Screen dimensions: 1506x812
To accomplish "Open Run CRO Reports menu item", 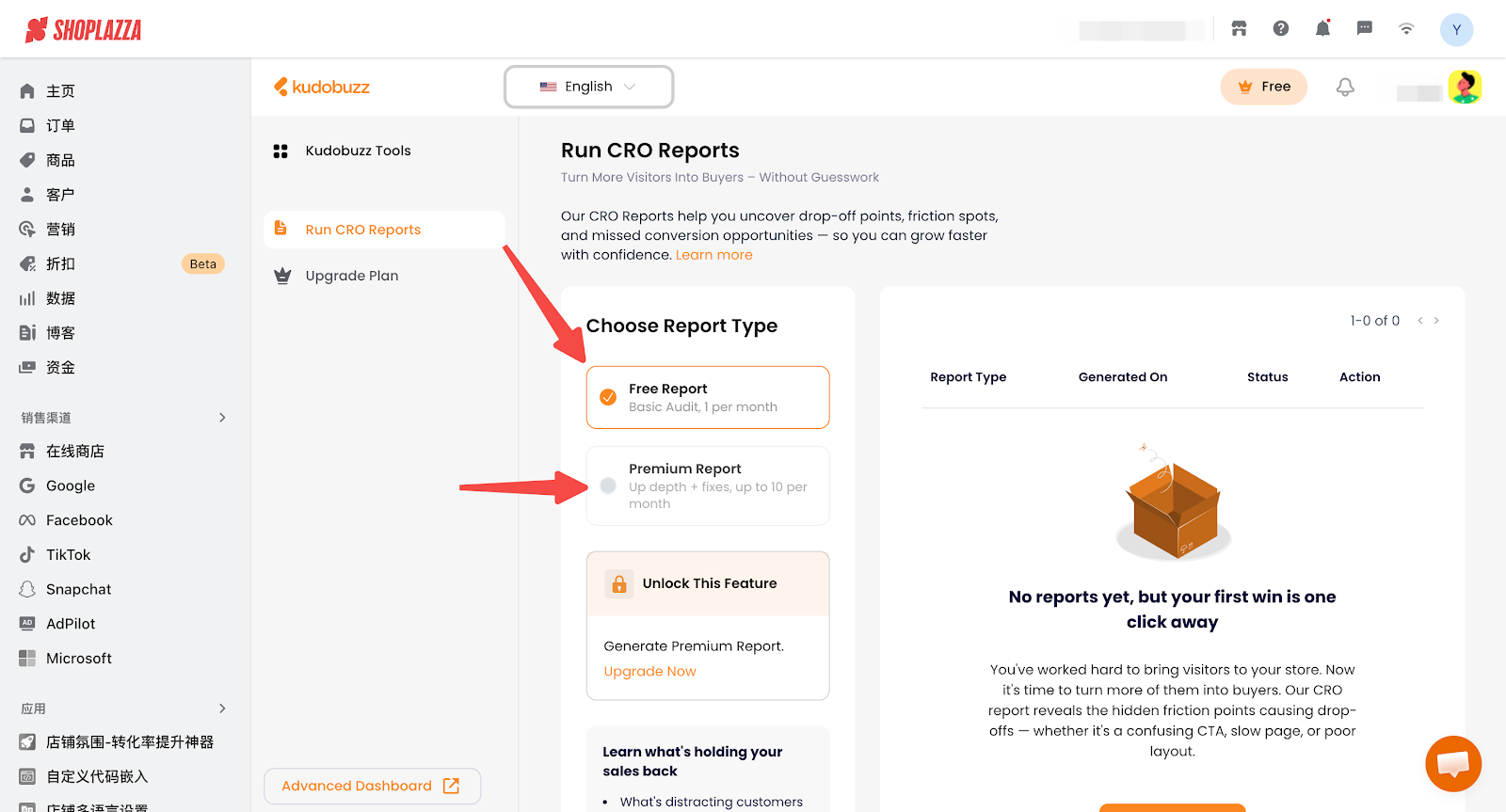I will [x=362, y=230].
